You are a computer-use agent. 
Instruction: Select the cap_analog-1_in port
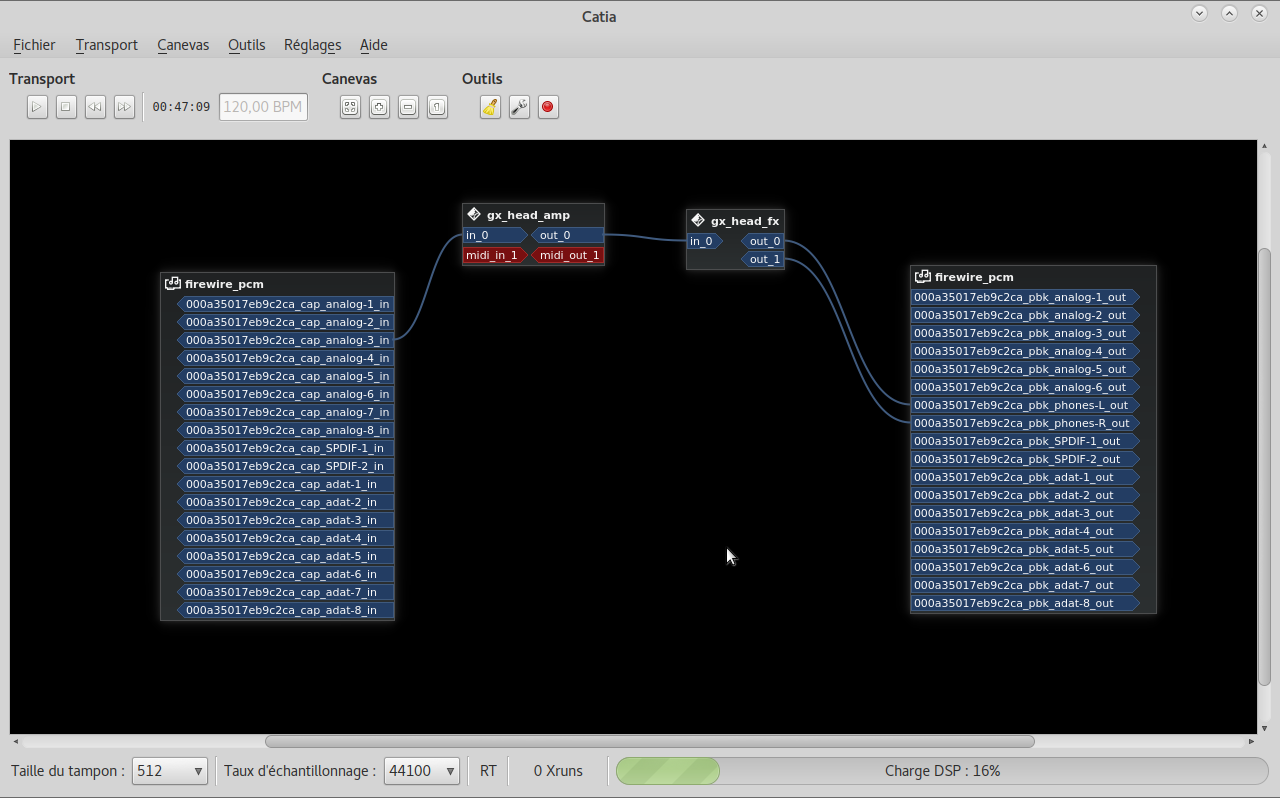(x=286, y=304)
